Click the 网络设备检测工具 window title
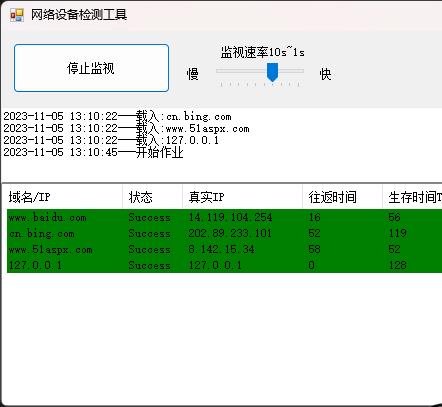This screenshot has height=407, width=442. click(x=79, y=15)
